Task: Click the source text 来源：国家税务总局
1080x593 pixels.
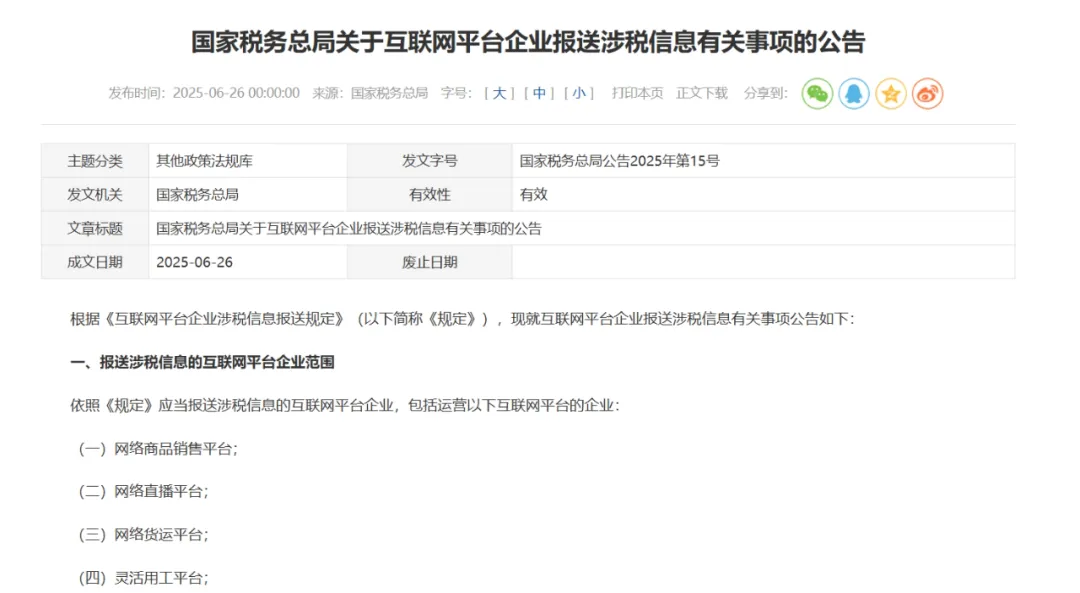Action: (370, 93)
